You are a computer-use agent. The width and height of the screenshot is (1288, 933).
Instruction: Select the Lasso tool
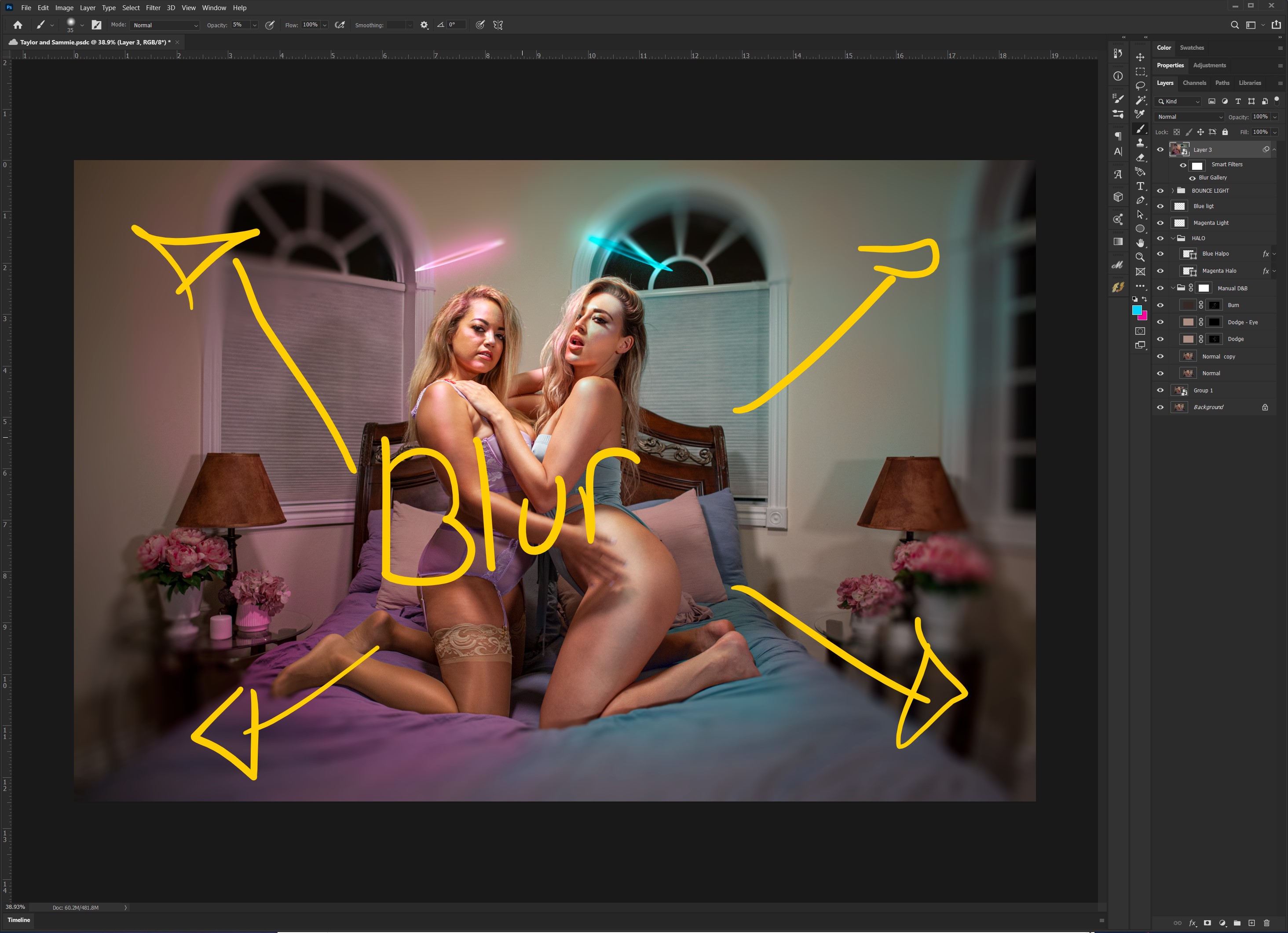tap(1140, 86)
